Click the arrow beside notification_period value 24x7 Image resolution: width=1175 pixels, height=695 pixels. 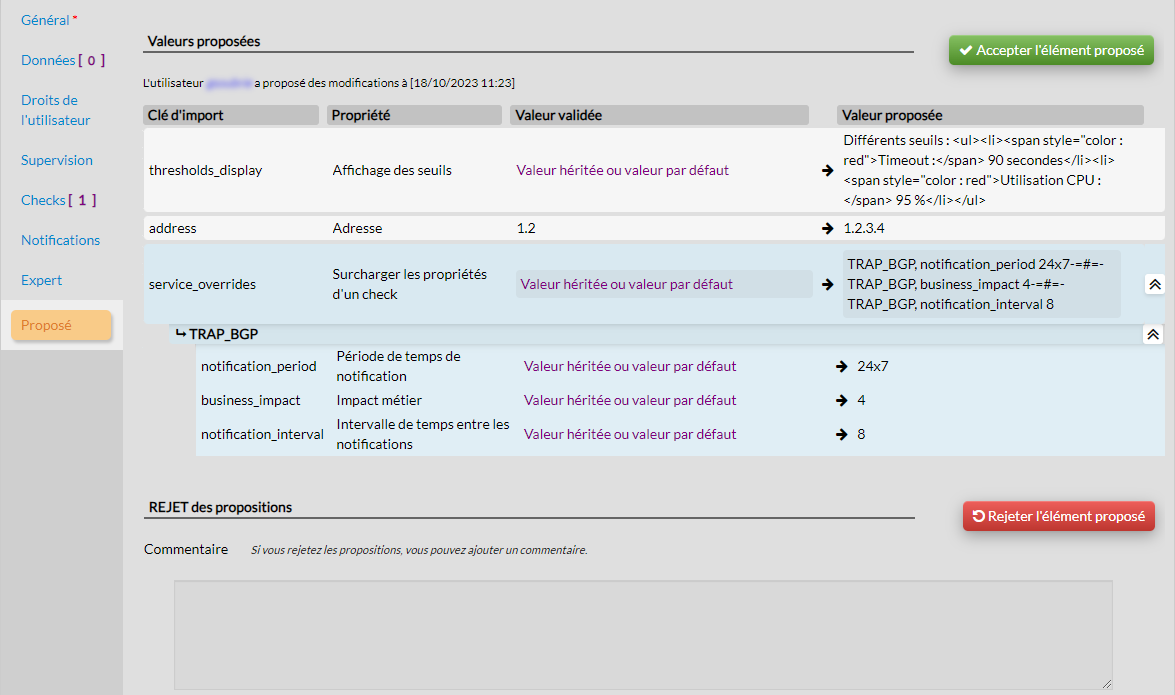(842, 366)
